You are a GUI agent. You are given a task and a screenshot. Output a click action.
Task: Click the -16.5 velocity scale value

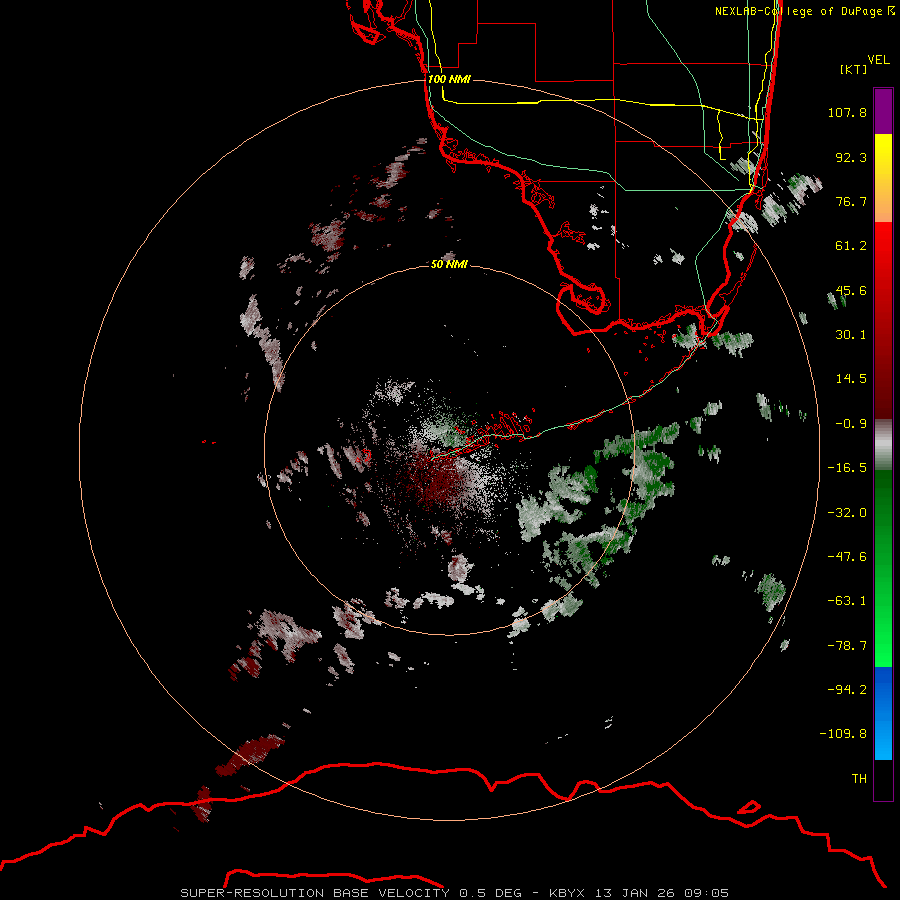tap(847, 468)
